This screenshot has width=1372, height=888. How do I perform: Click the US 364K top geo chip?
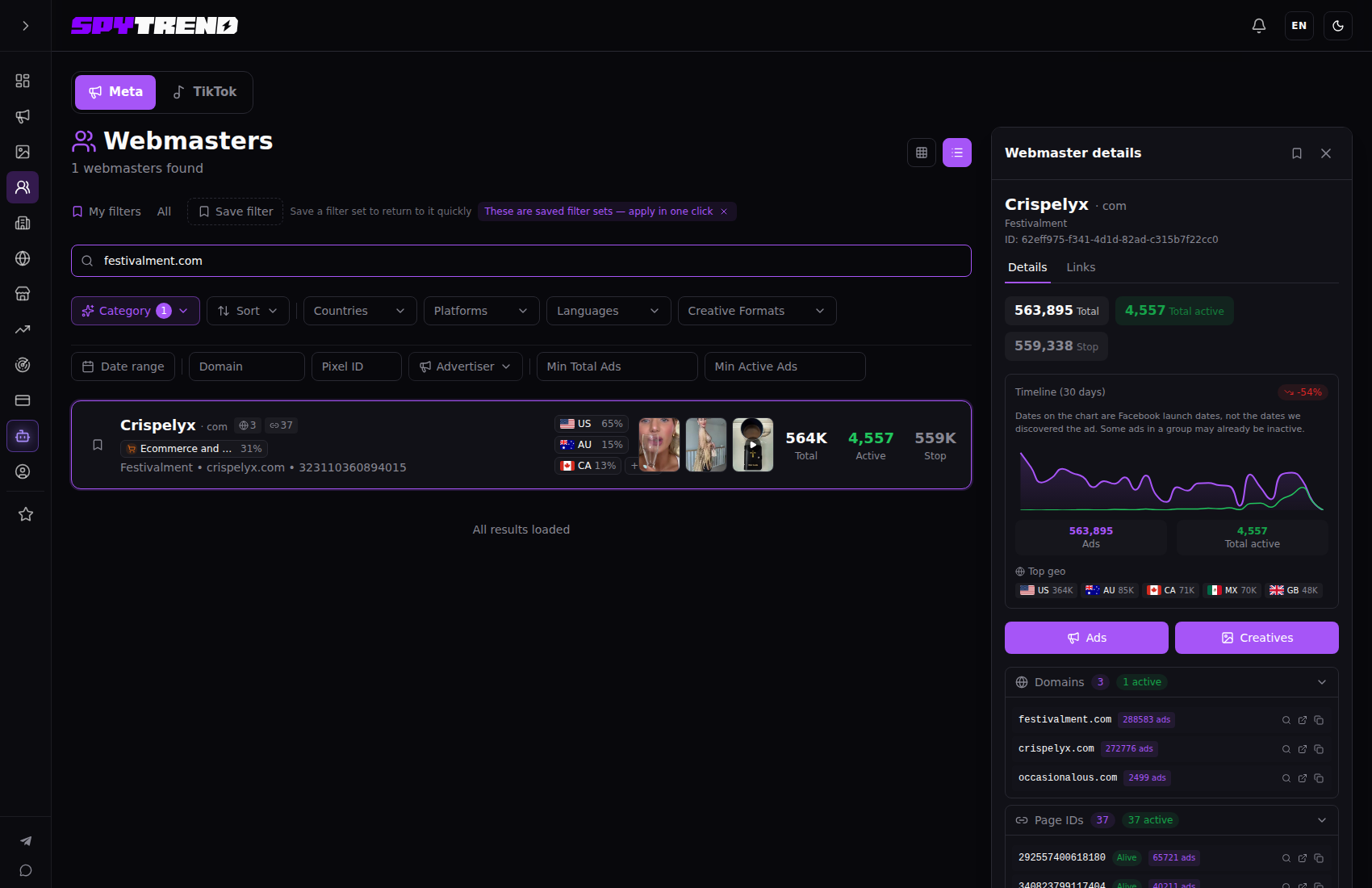point(1046,591)
